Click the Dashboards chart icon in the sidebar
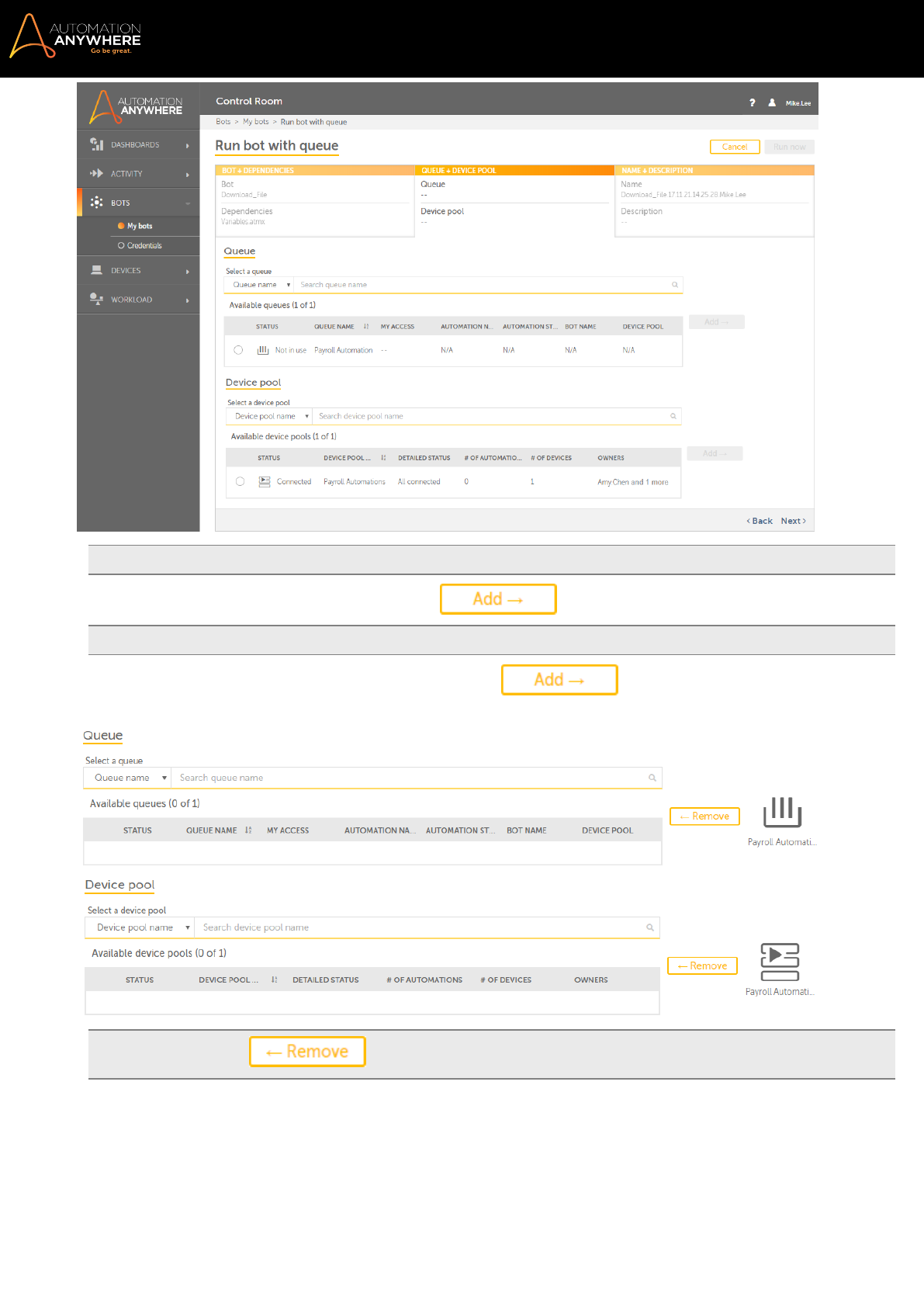 tap(97, 144)
